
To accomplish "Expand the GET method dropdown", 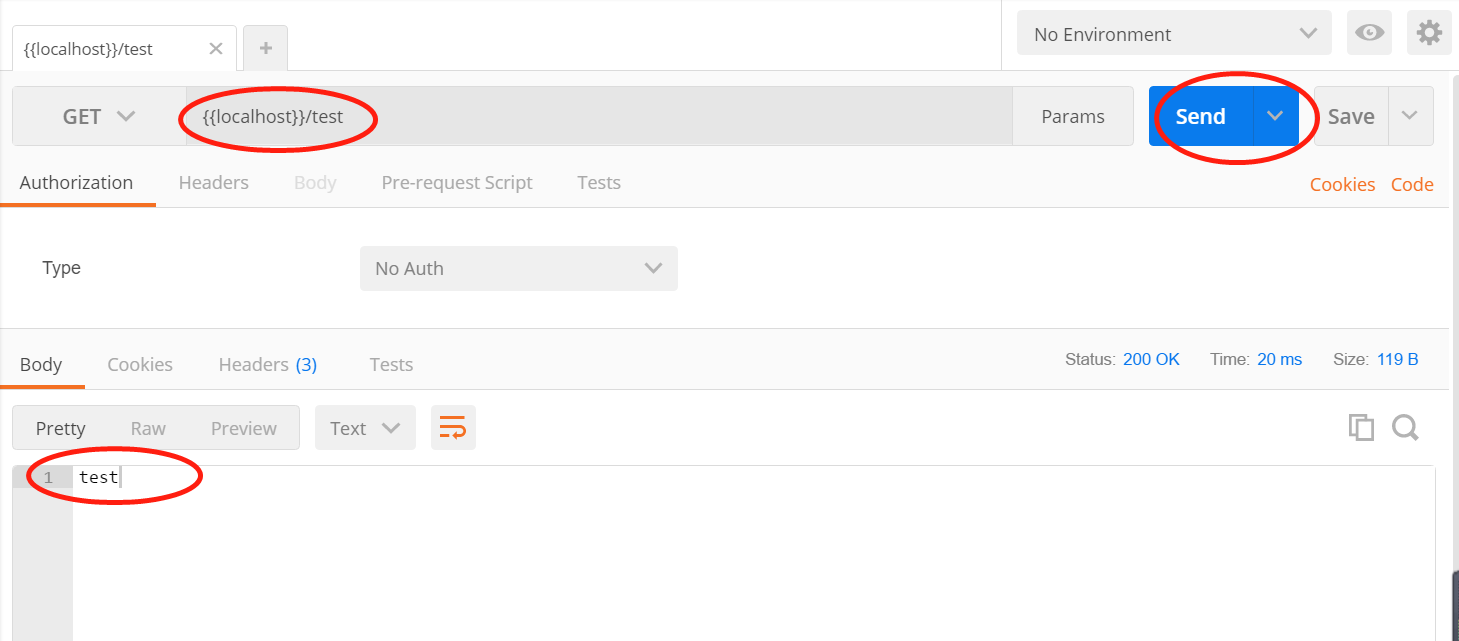I will tap(99, 116).
